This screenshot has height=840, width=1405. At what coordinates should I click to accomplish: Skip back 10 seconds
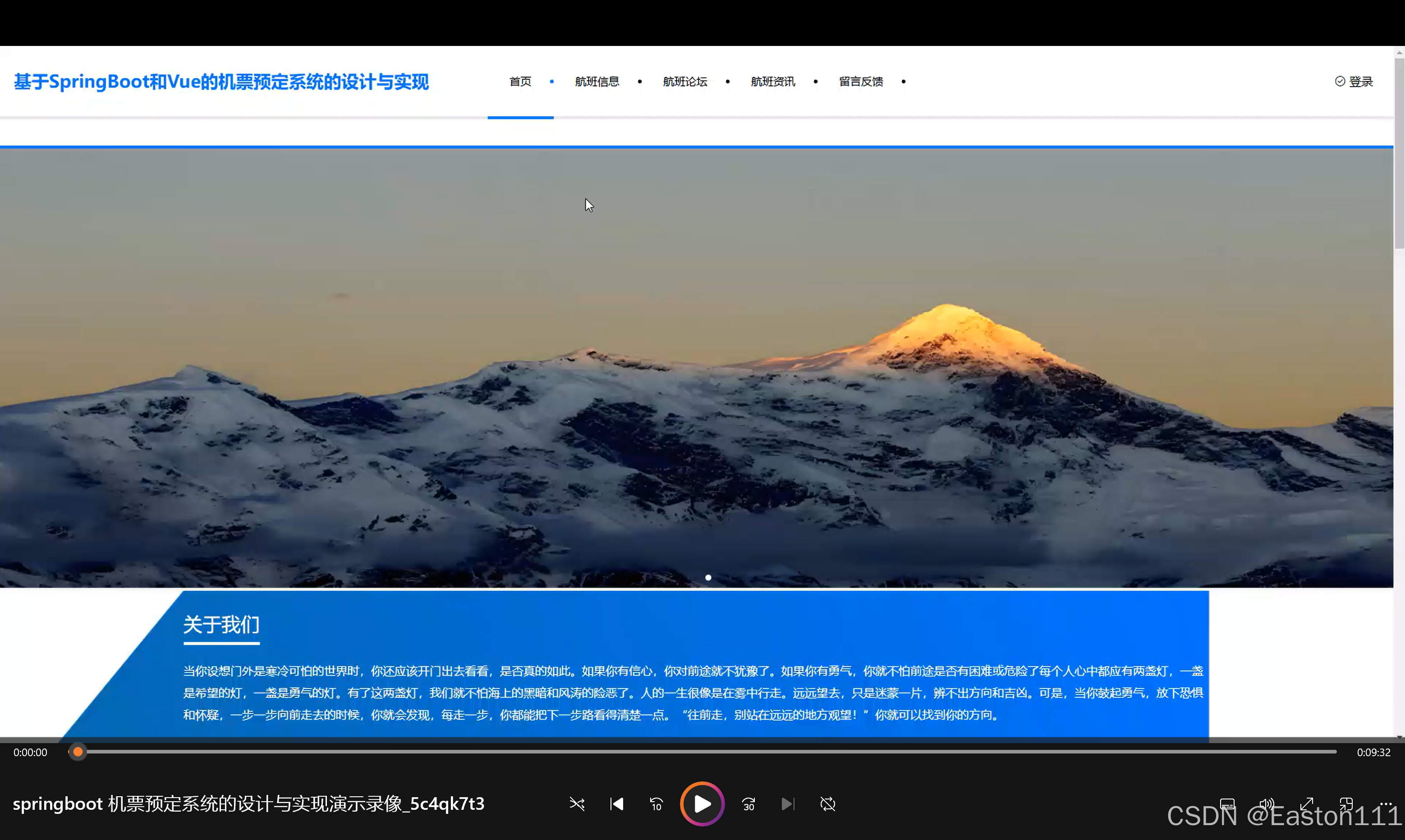pos(657,804)
